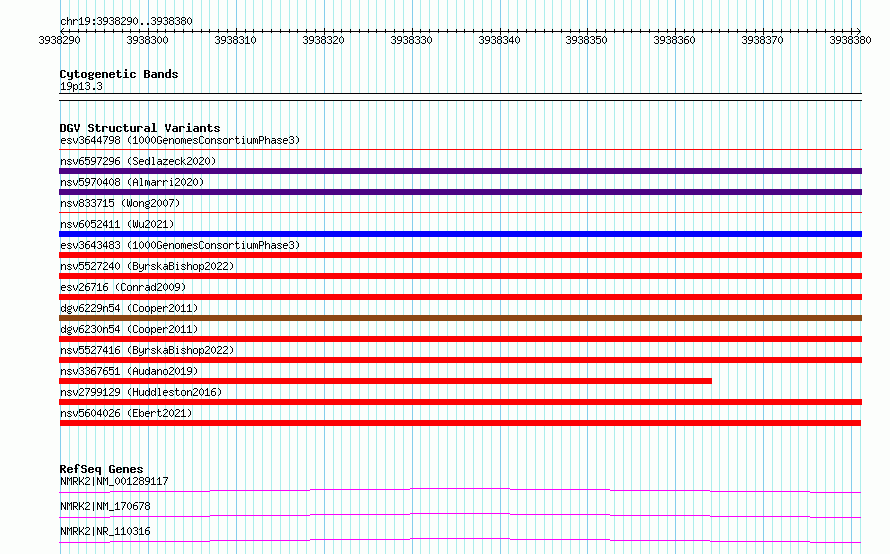Open the dgv6229n54 (Cooper2011) label
This screenshot has height=554, width=890.
tap(129, 308)
